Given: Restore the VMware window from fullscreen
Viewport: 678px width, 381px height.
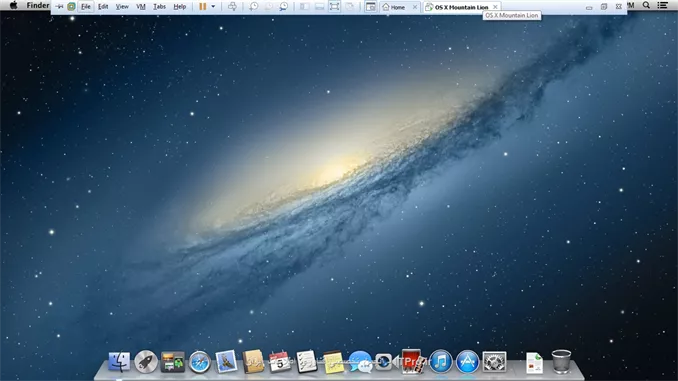Looking at the screenshot, I should [604, 7].
